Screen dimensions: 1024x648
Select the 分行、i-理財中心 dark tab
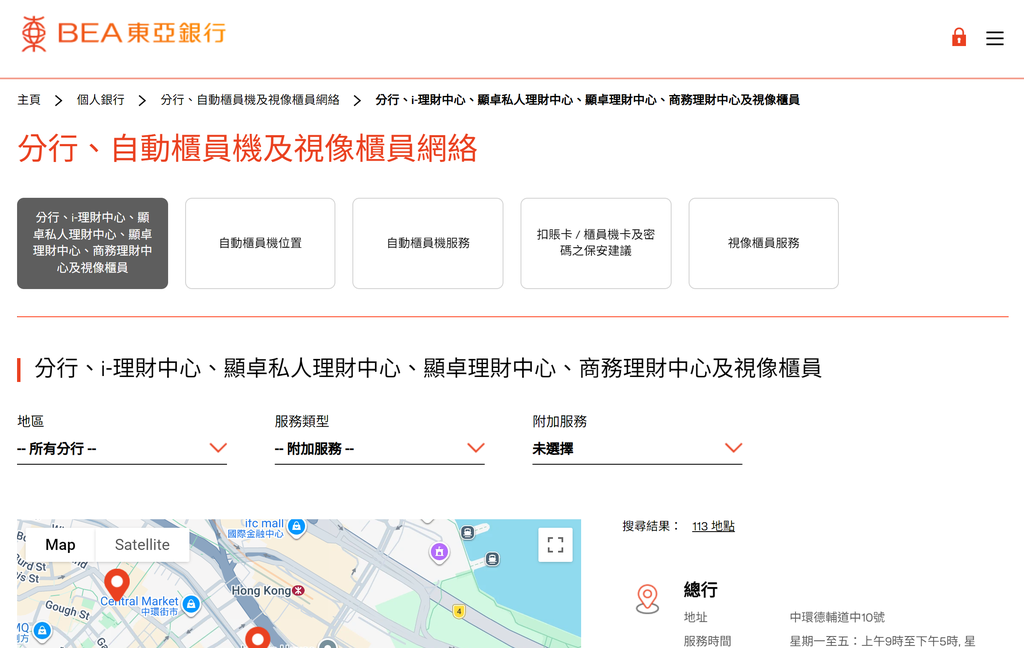tap(93, 243)
